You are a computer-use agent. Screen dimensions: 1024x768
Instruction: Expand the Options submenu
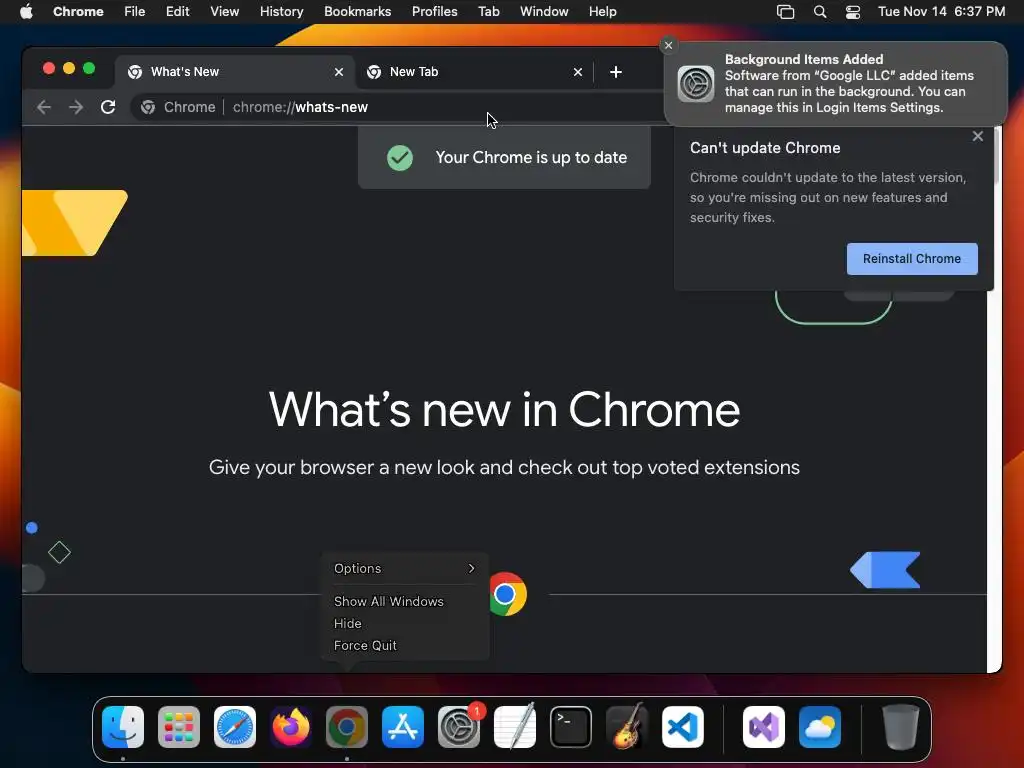tap(405, 568)
